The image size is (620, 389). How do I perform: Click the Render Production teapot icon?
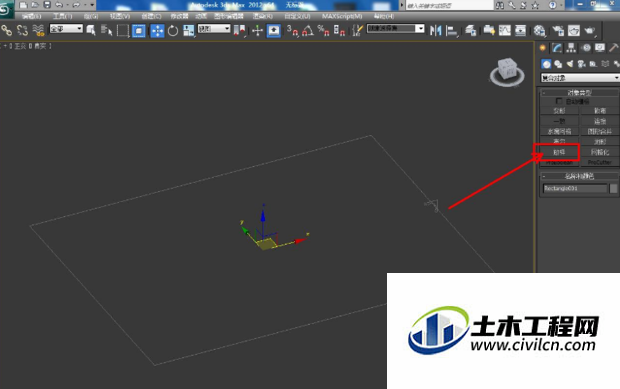(x=590, y=30)
